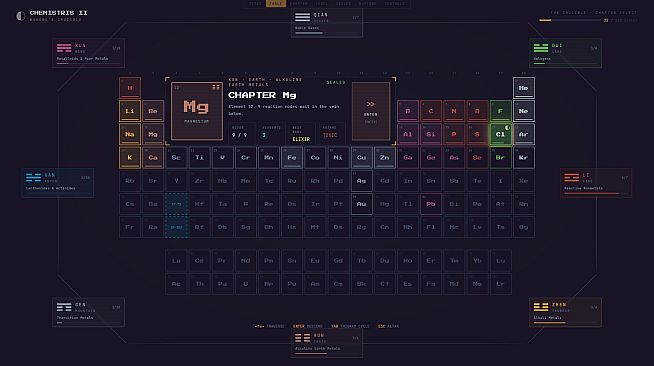Open the LEVEL tab at the top
Image resolution: width=654 pixels, height=366 pixels.
pos(322,3)
